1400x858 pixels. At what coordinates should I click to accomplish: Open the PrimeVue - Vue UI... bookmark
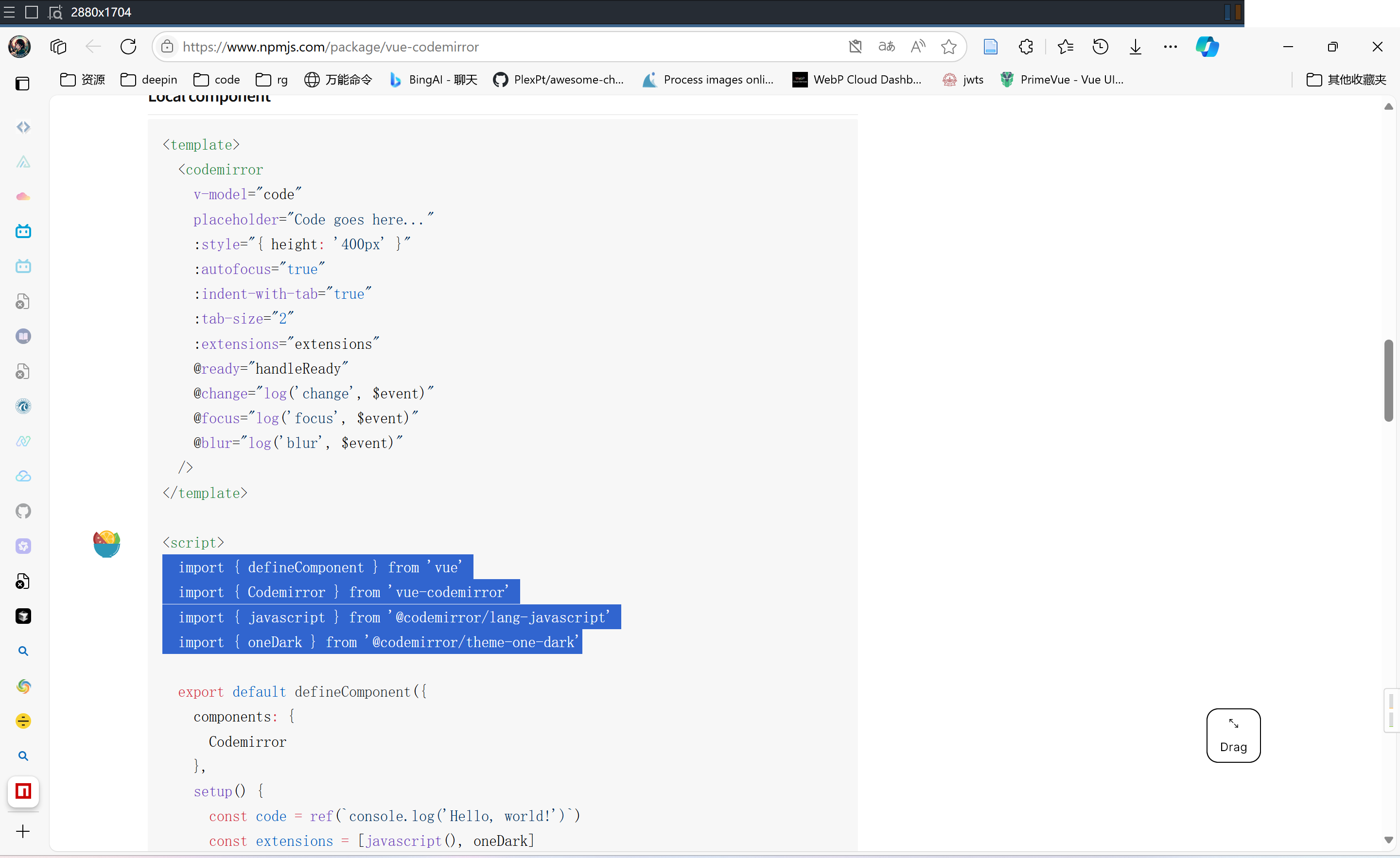point(1061,80)
